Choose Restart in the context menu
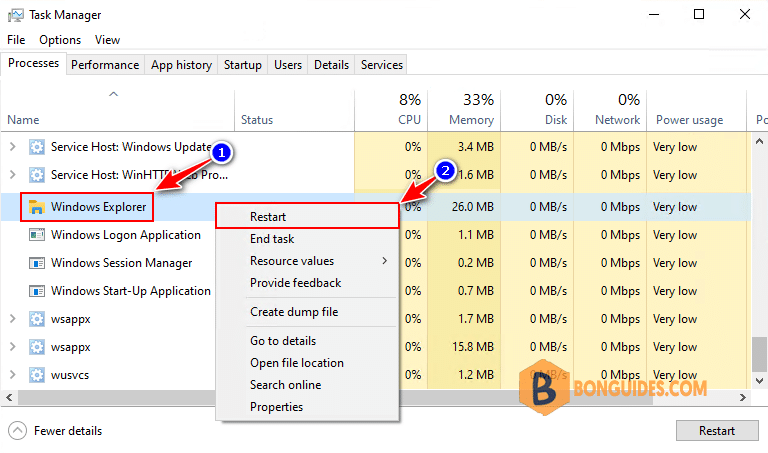The image size is (768, 453). (x=307, y=216)
